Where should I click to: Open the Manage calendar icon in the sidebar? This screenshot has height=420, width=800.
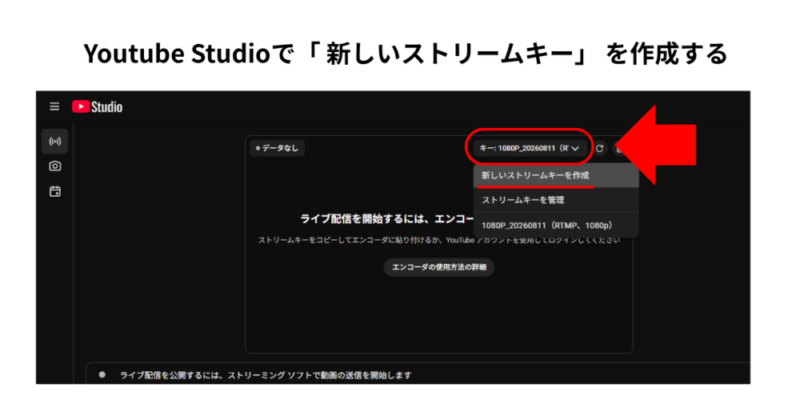click(x=55, y=191)
